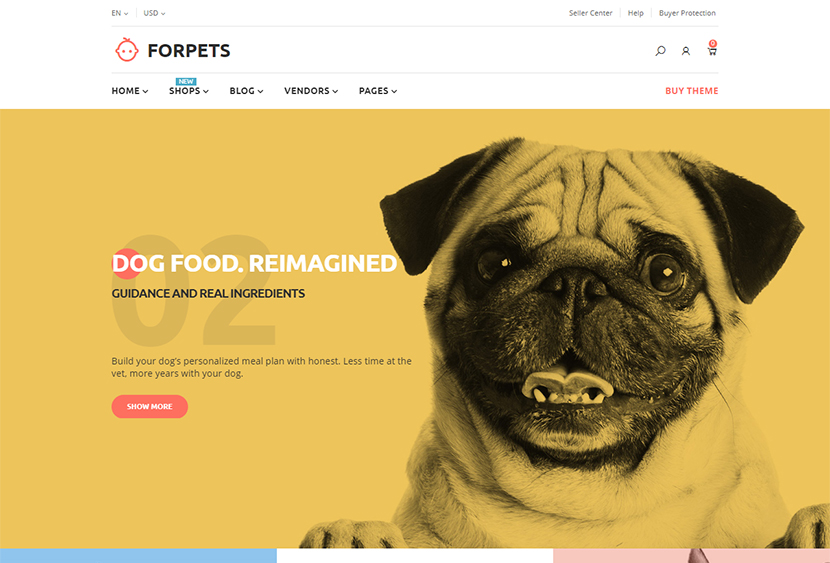Open the Blog menu
This screenshot has width=830, height=563.
246,91
